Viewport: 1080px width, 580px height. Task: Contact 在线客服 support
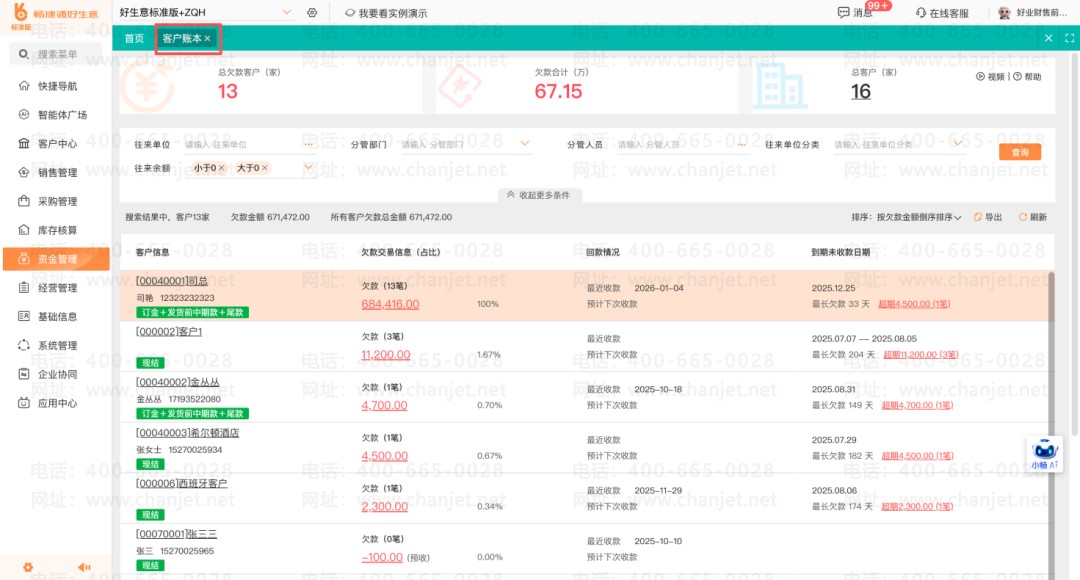[x=942, y=13]
